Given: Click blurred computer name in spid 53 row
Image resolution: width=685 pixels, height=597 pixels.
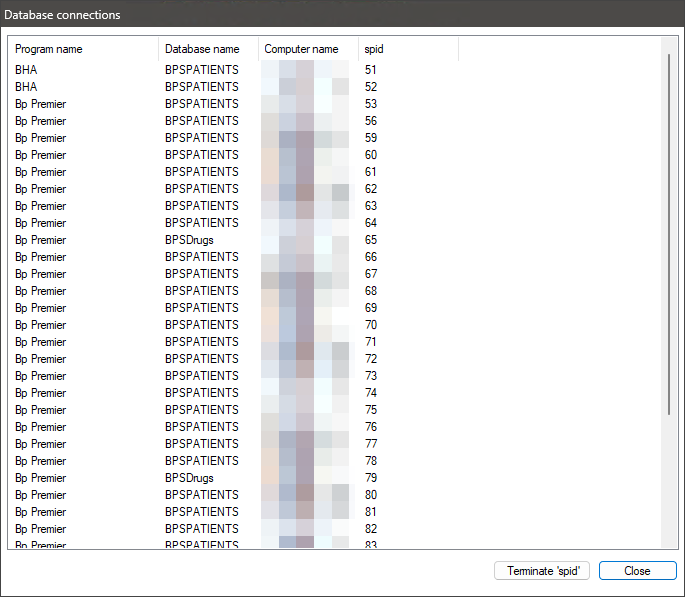Looking at the screenshot, I should point(305,104).
